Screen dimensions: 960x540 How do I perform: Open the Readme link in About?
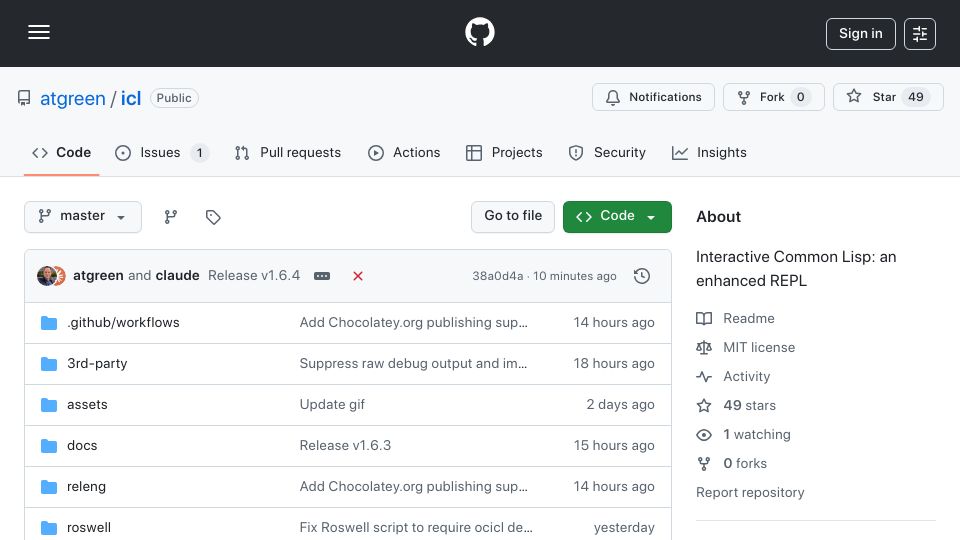click(x=735, y=318)
